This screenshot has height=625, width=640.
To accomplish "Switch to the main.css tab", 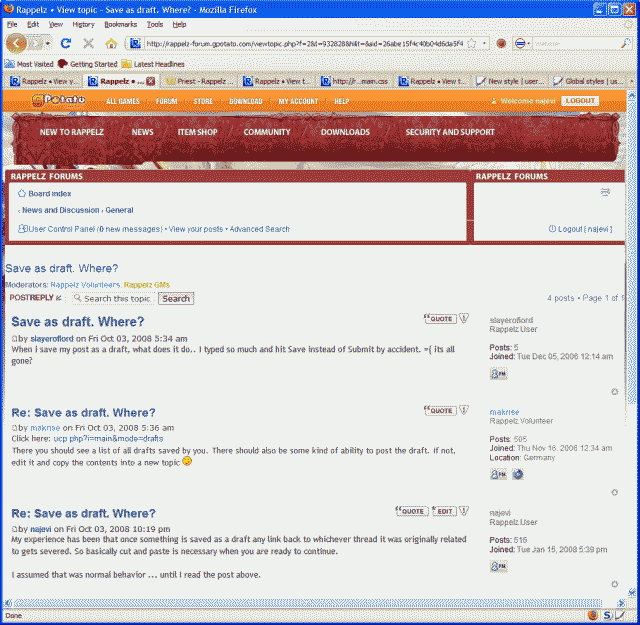I will tap(355, 81).
